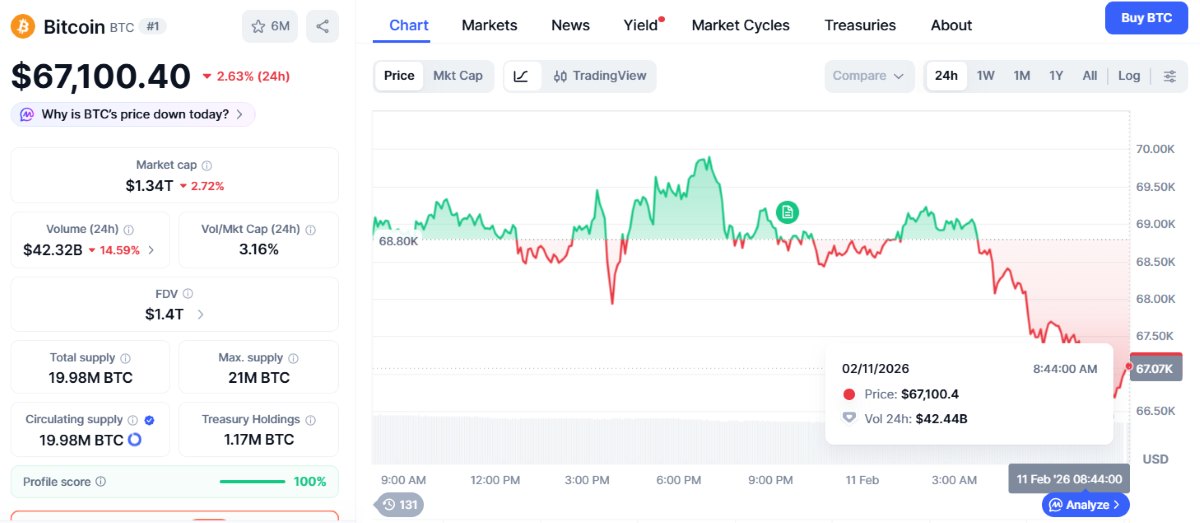Open the About tab
1200x523 pixels.
tap(951, 25)
